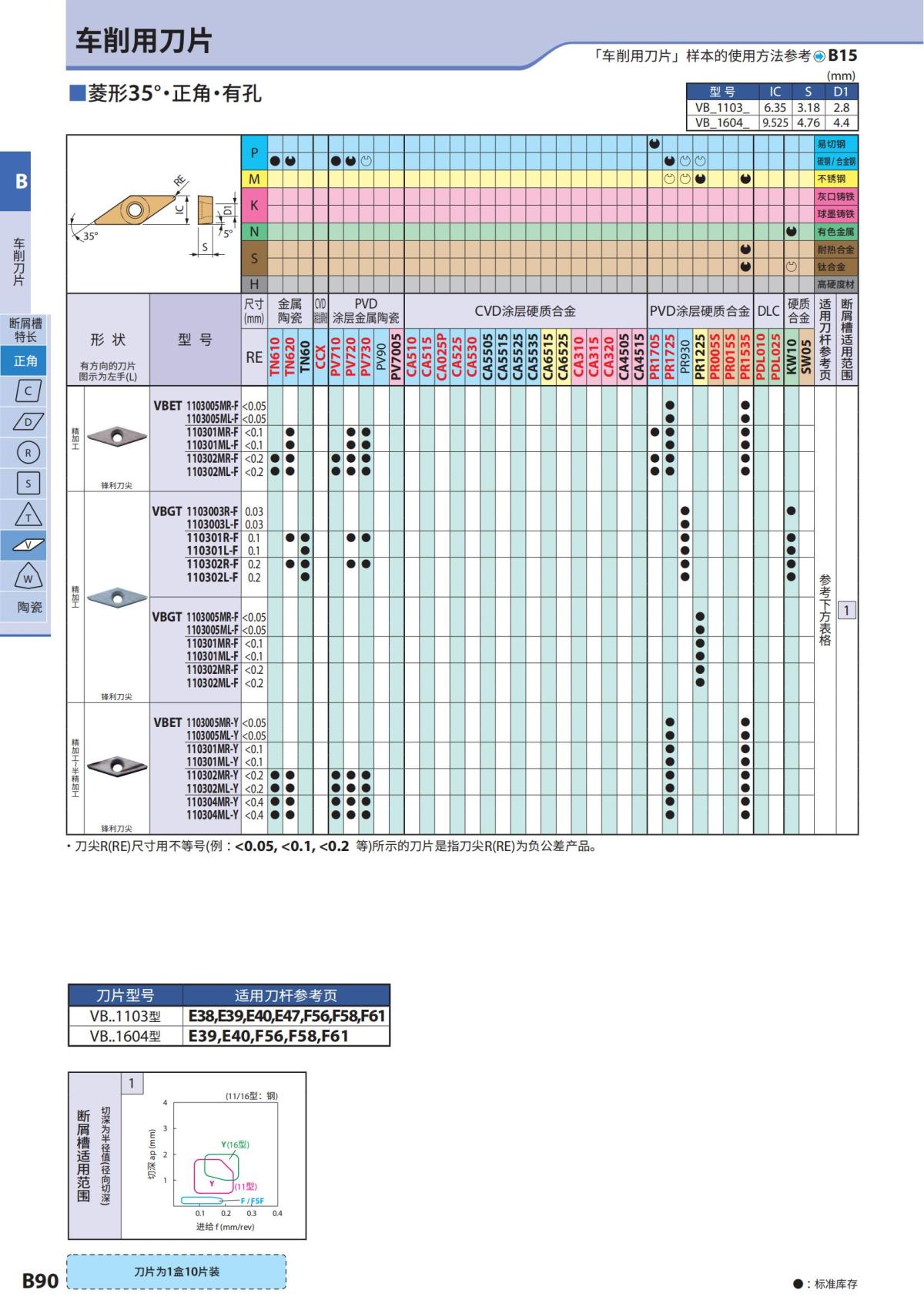Screen dimensions: 924x1307
Task: Click the VBGT insert photo
Action: 116,597
